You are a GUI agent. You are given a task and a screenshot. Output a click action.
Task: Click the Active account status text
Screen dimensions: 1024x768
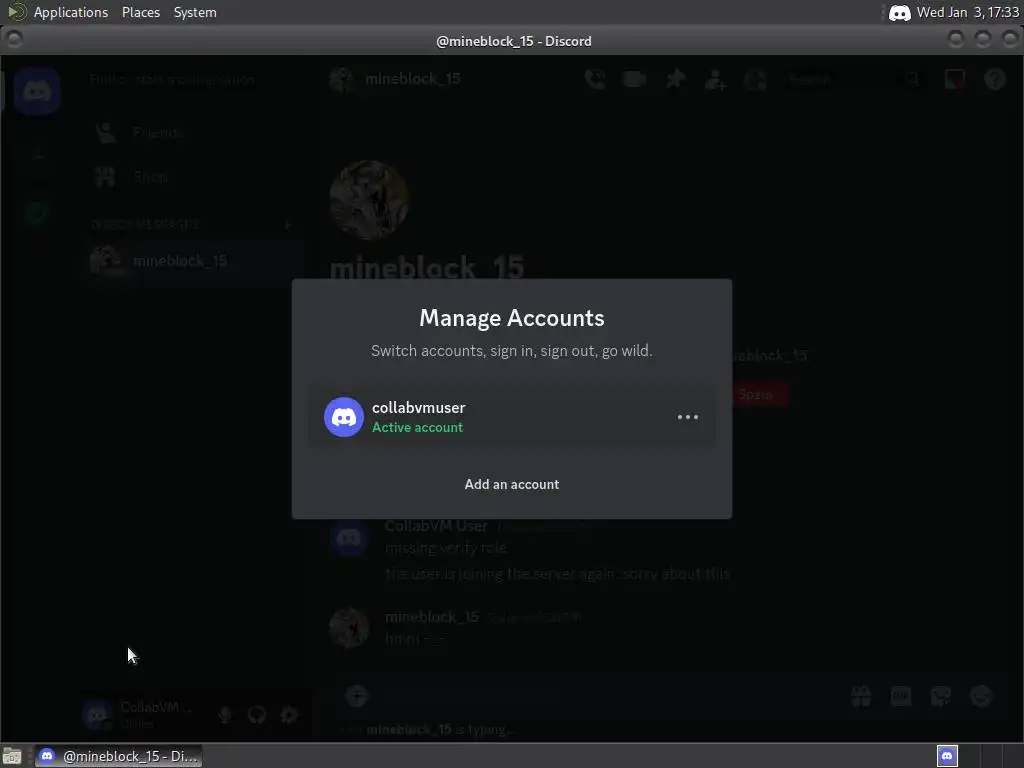417,427
